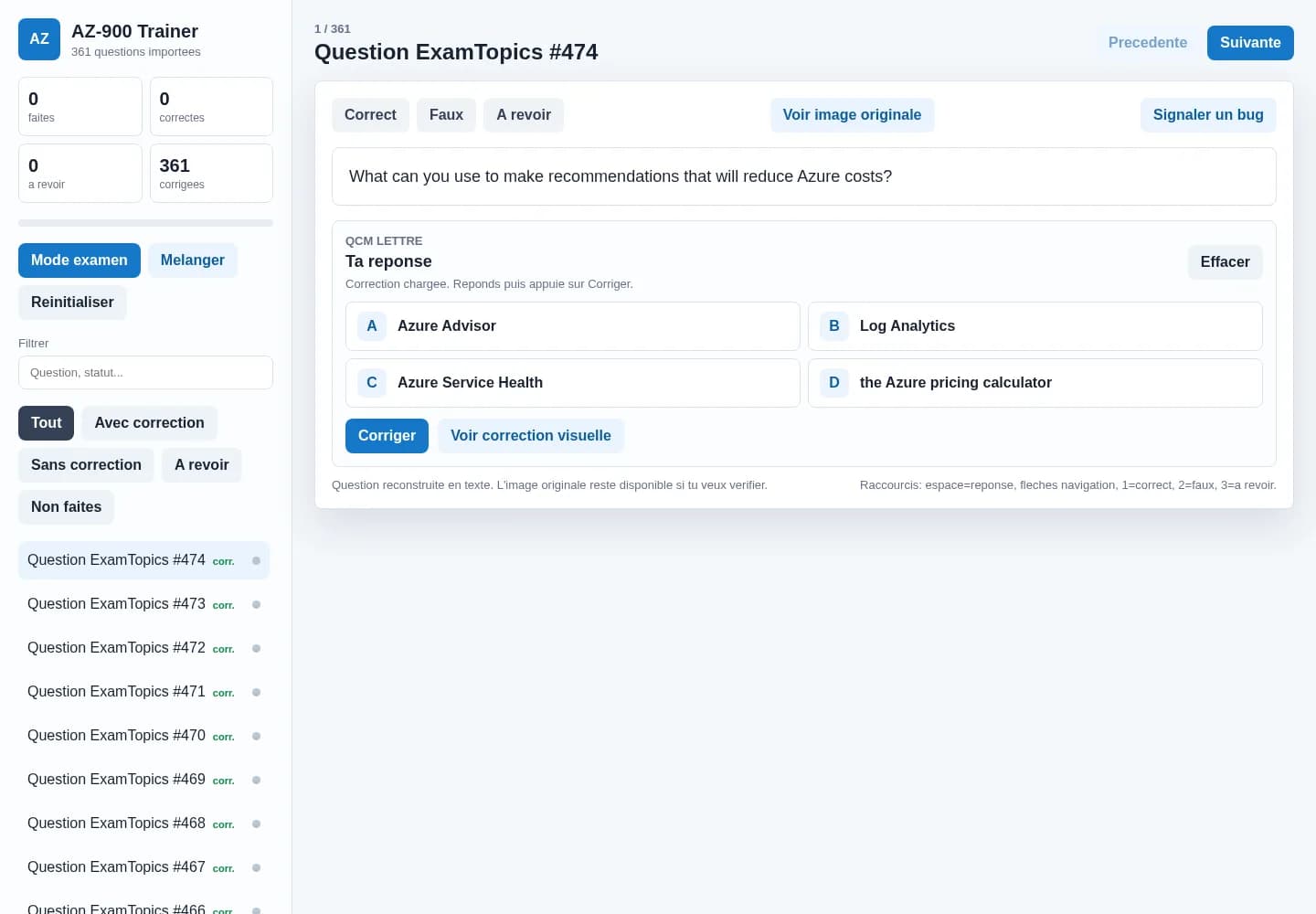Image resolution: width=1316 pixels, height=914 pixels.
Task: Click Signaler un bug
Action: point(1208,115)
